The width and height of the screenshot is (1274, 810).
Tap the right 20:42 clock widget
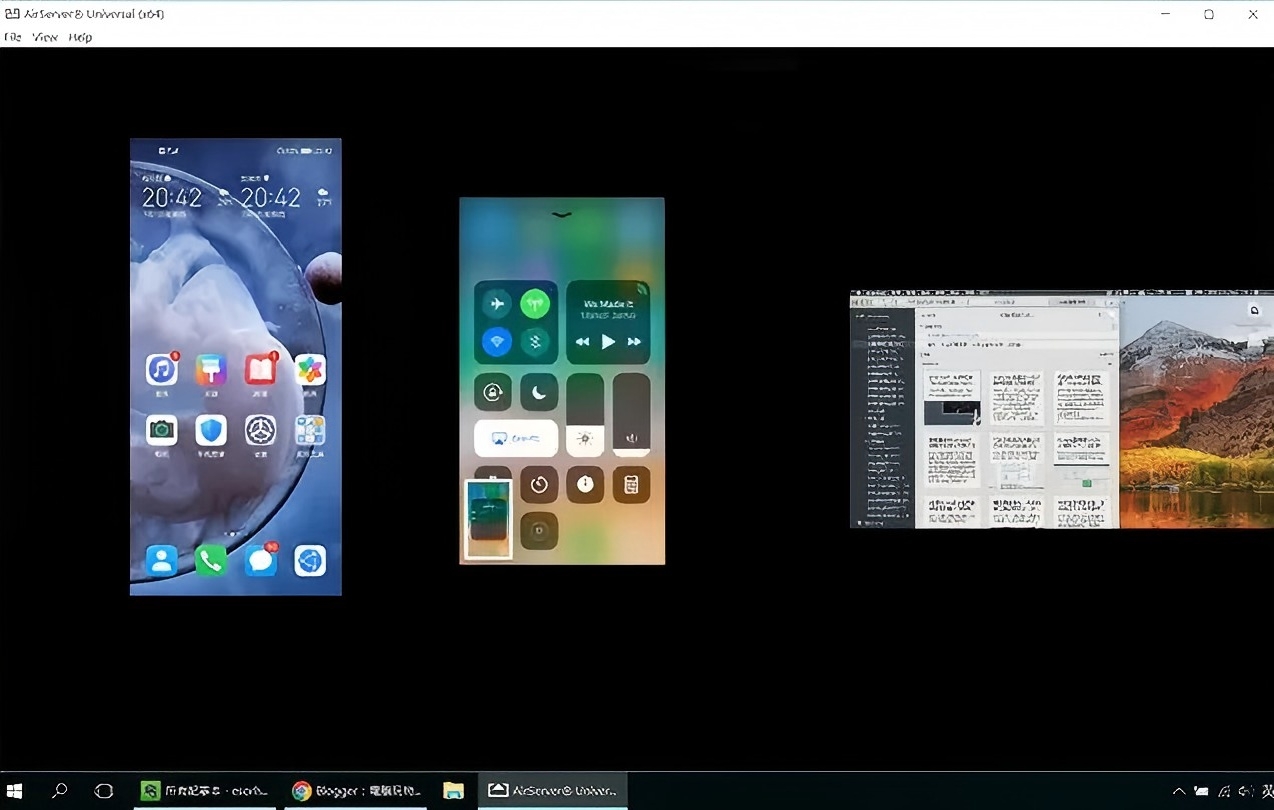(271, 198)
